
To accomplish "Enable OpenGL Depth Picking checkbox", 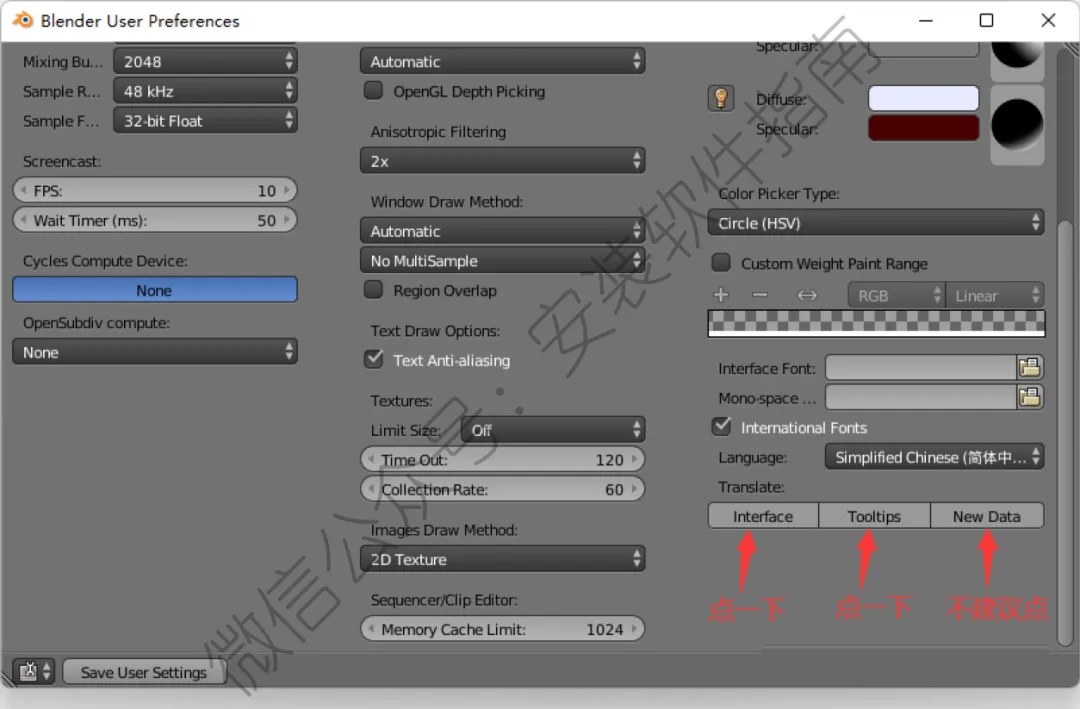I will click(x=373, y=91).
